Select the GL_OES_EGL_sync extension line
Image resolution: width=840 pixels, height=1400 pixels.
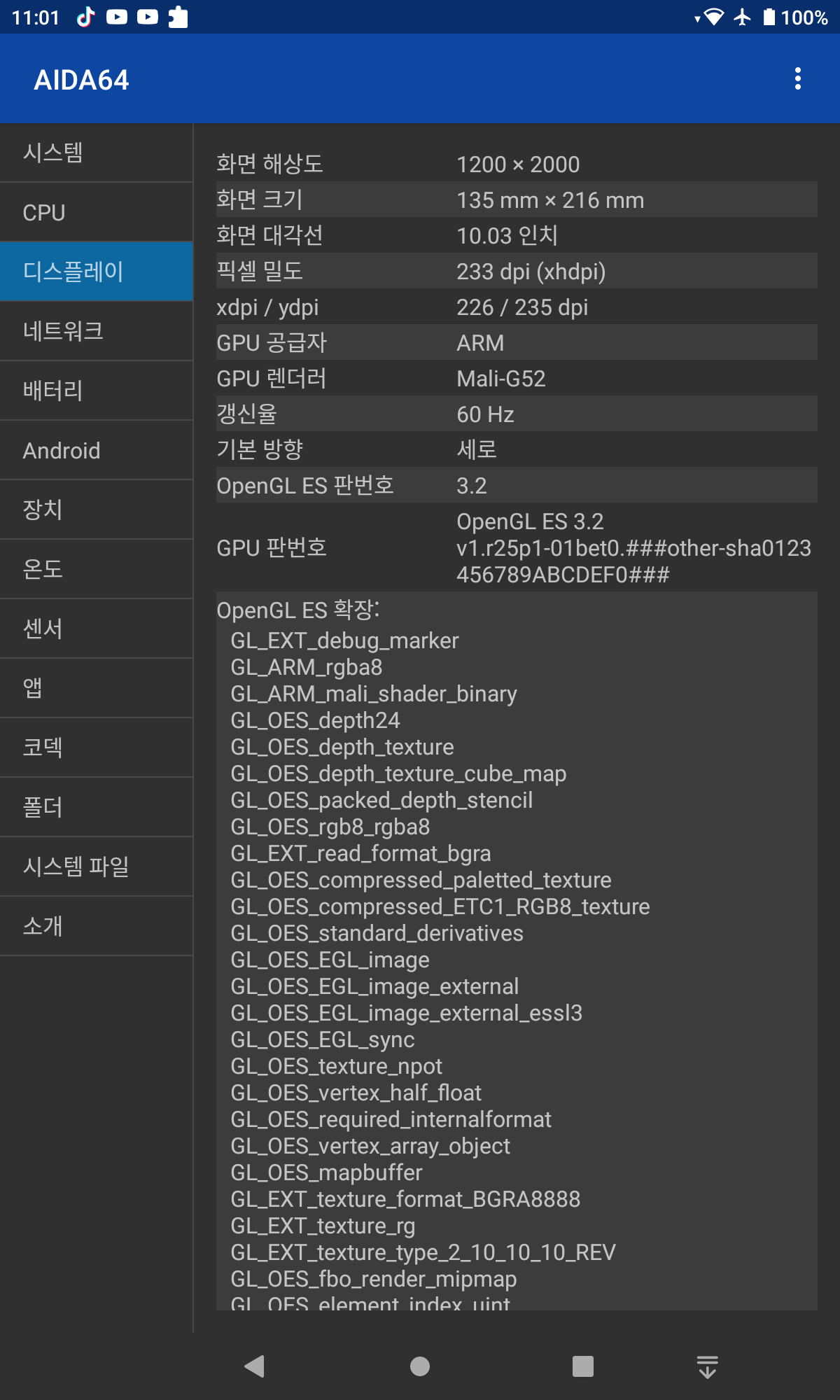tap(323, 1039)
